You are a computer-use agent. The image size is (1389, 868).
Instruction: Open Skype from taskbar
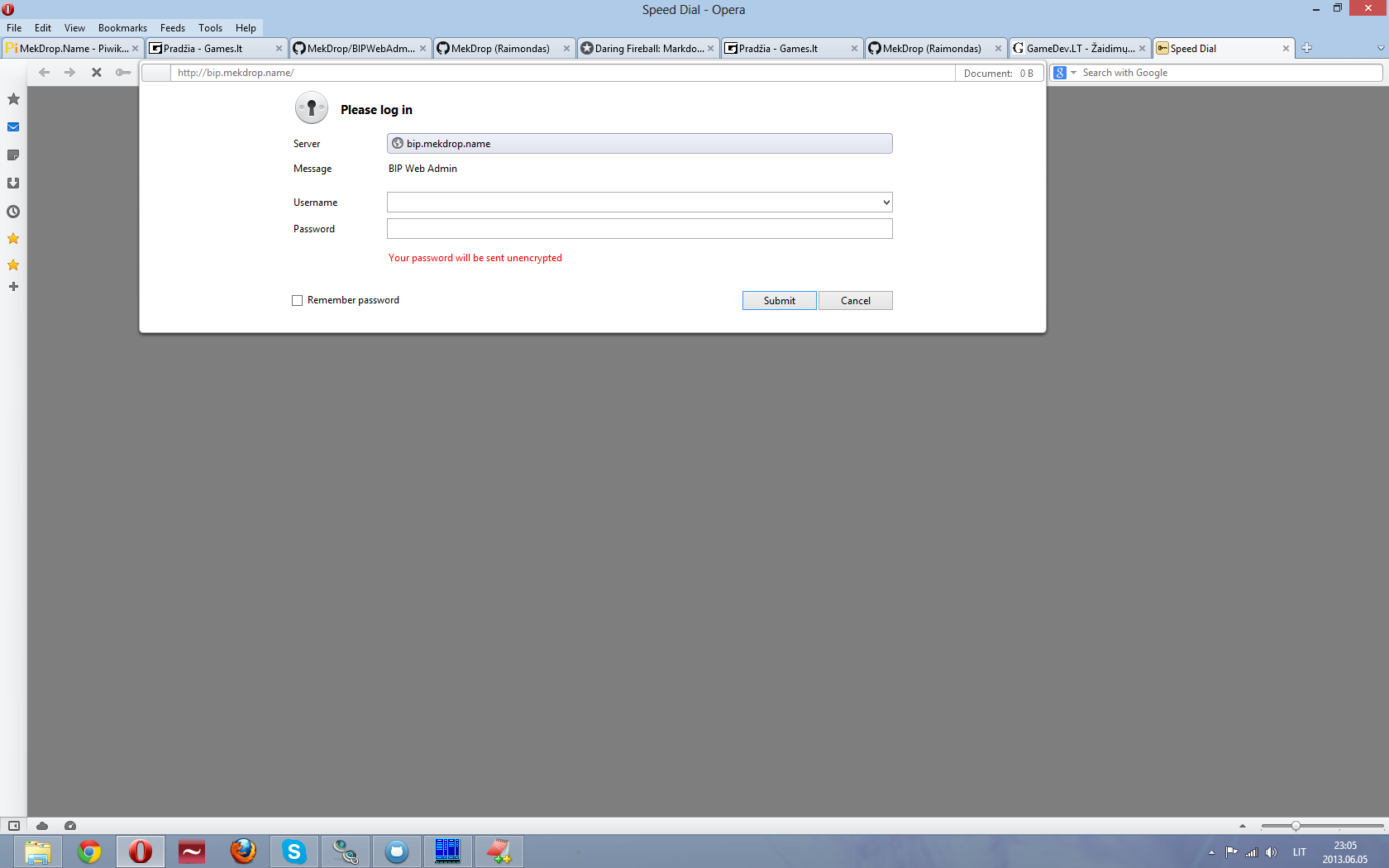tap(294, 851)
